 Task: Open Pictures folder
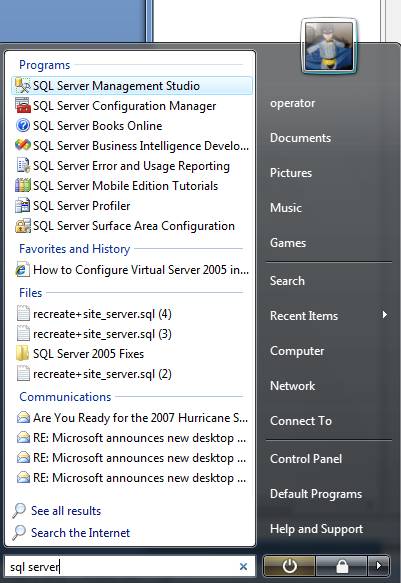(x=291, y=173)
